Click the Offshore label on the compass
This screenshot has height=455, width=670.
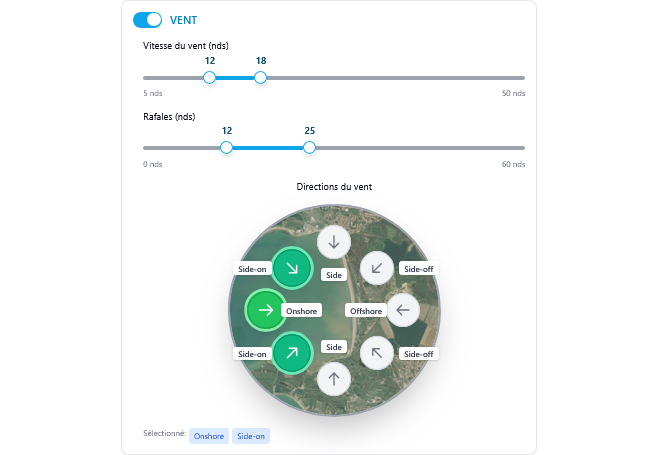(x=366, y=311)
